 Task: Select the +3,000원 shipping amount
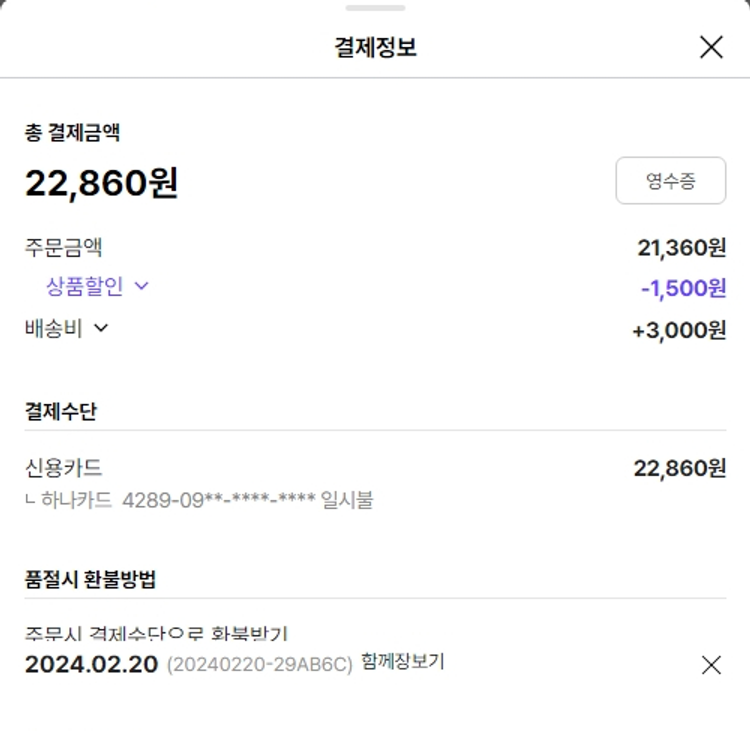(679, 331)
